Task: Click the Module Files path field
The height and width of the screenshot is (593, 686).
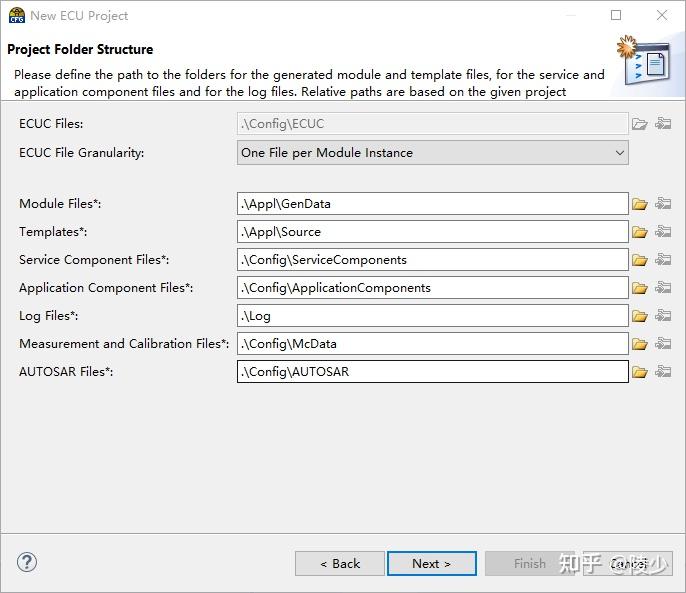Action: click(x=432, y=204)
